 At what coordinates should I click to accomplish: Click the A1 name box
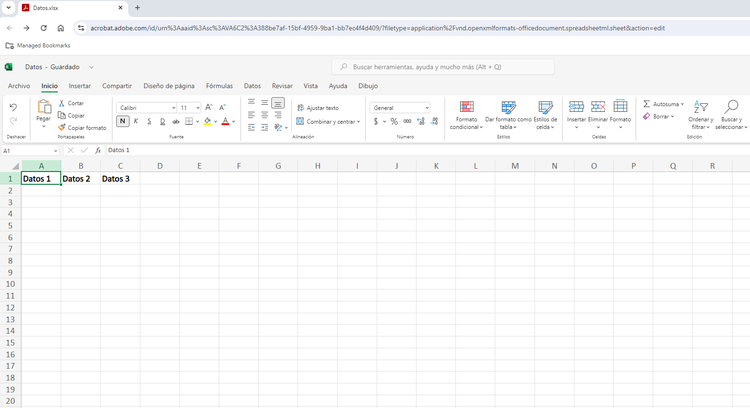click(x=30, y=151)
